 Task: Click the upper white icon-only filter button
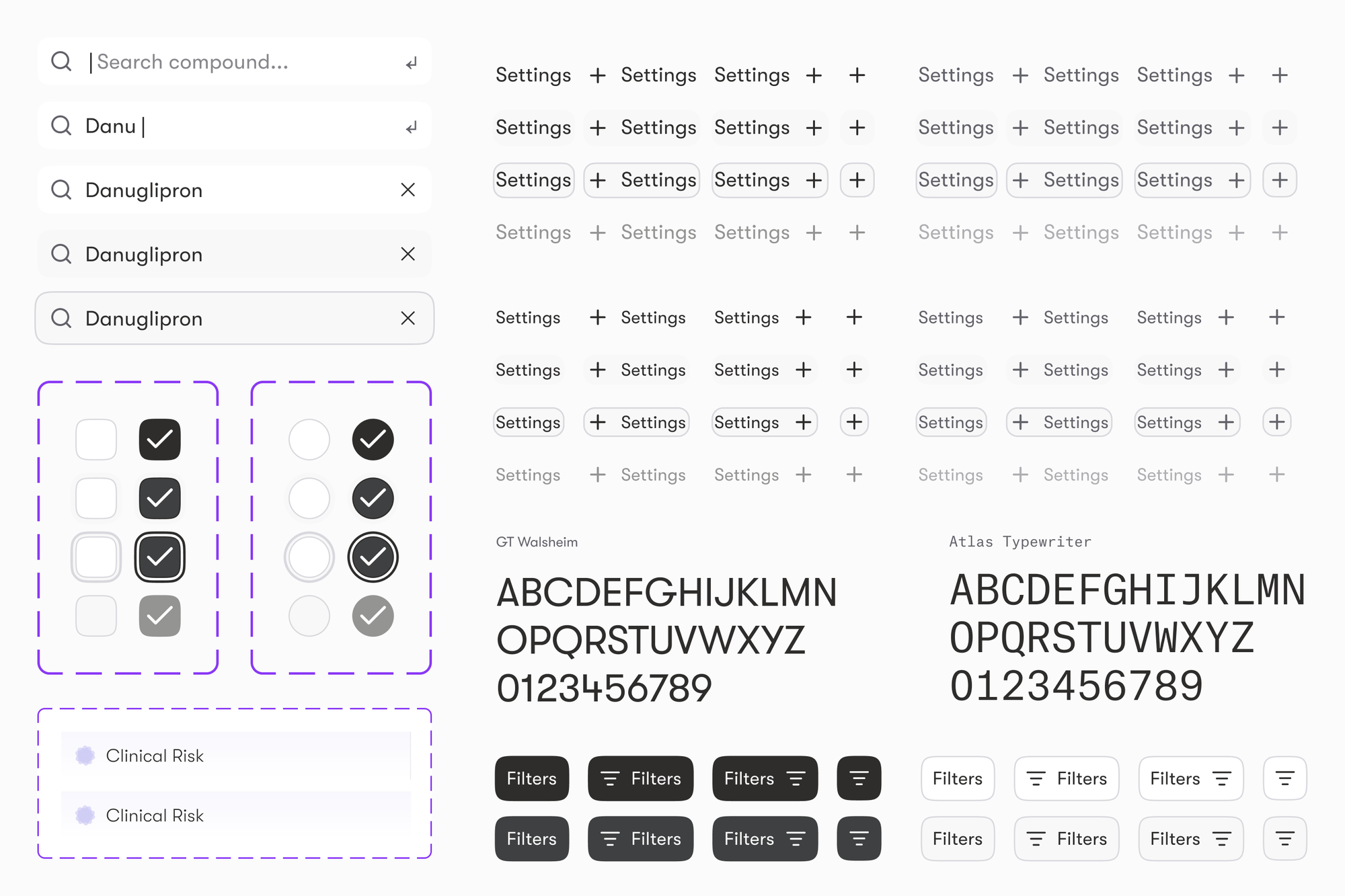point(1285,778)
